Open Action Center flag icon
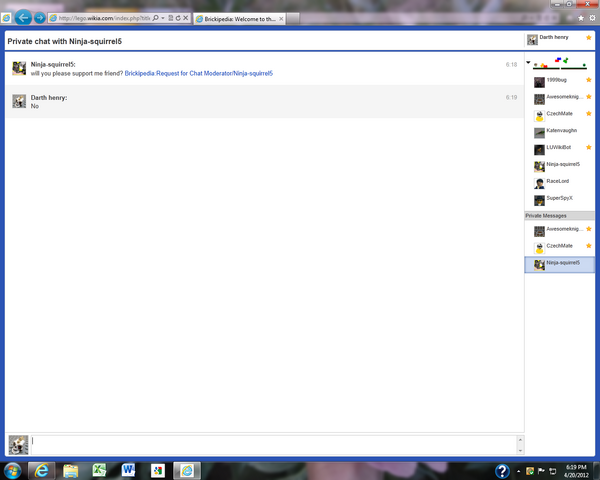Viewport: 600px width, 480px height. click(x=541, y=471)
